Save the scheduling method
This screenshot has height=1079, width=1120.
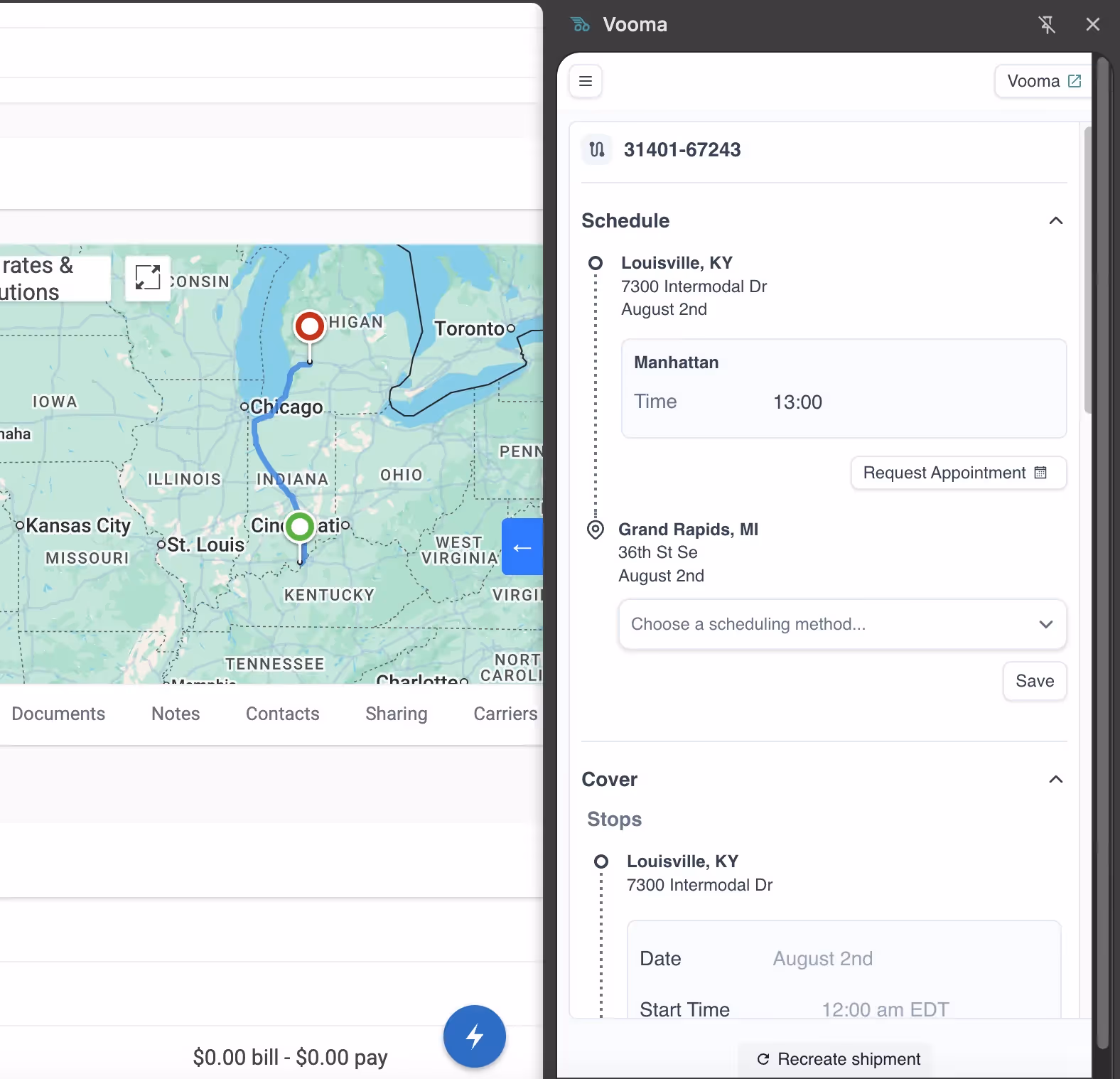pyautogui.click(x=1035, y=681)
